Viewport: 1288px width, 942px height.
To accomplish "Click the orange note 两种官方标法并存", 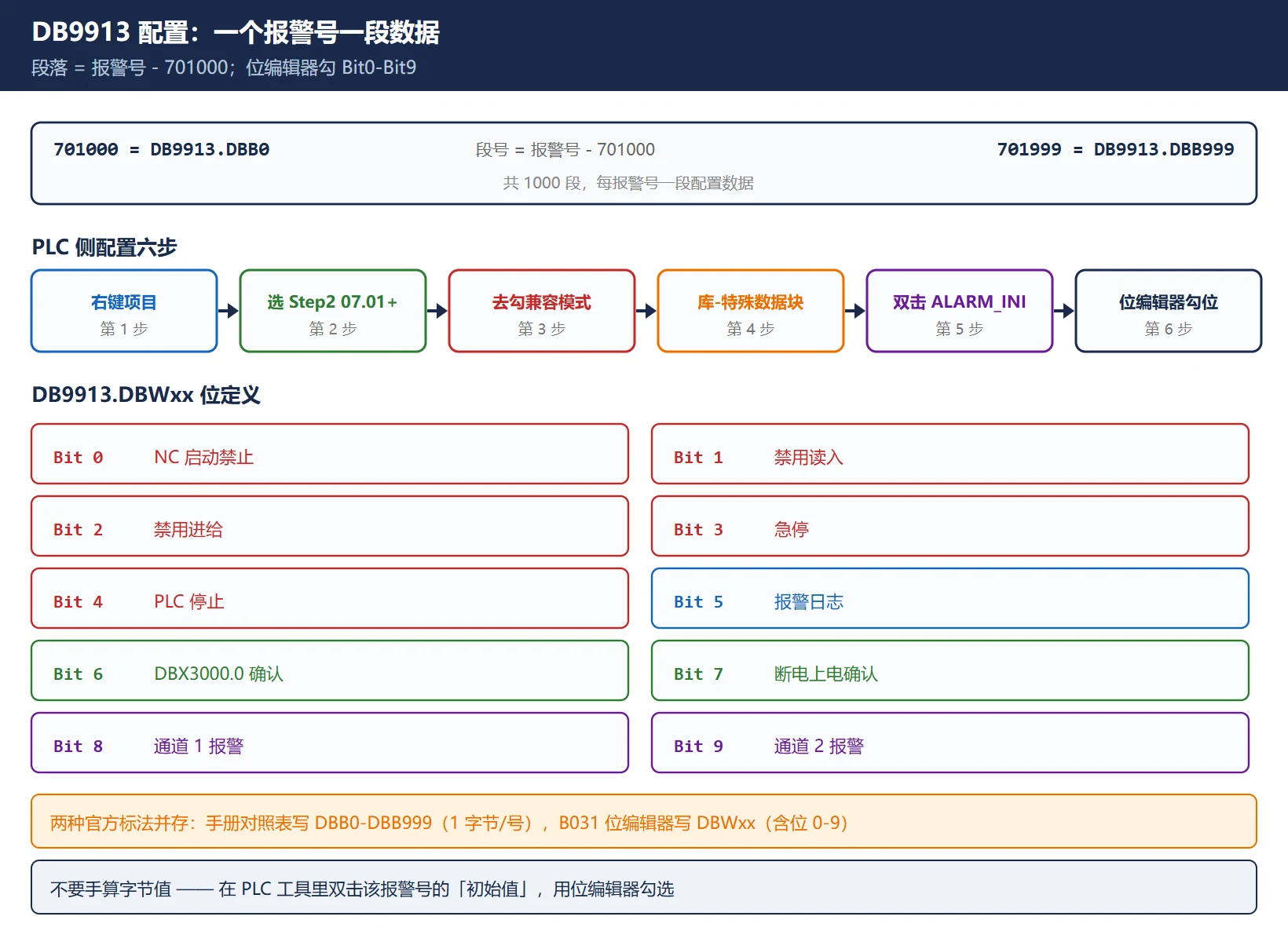I will pyautogui.click(x=644, y=821).
